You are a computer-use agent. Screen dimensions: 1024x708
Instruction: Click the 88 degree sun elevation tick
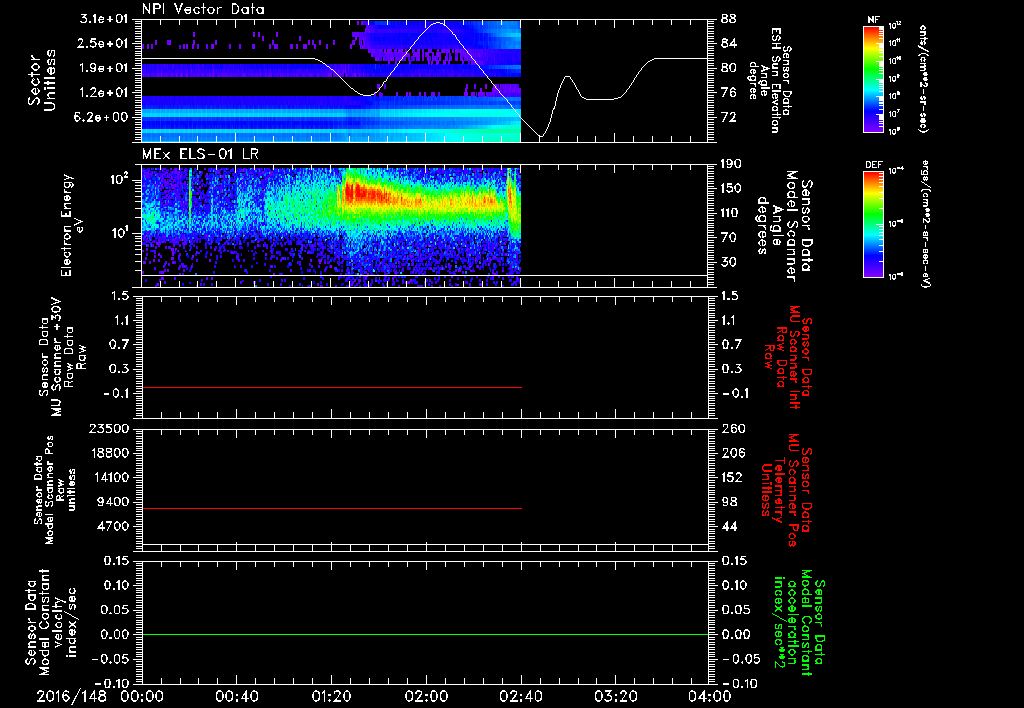[729, 19]
